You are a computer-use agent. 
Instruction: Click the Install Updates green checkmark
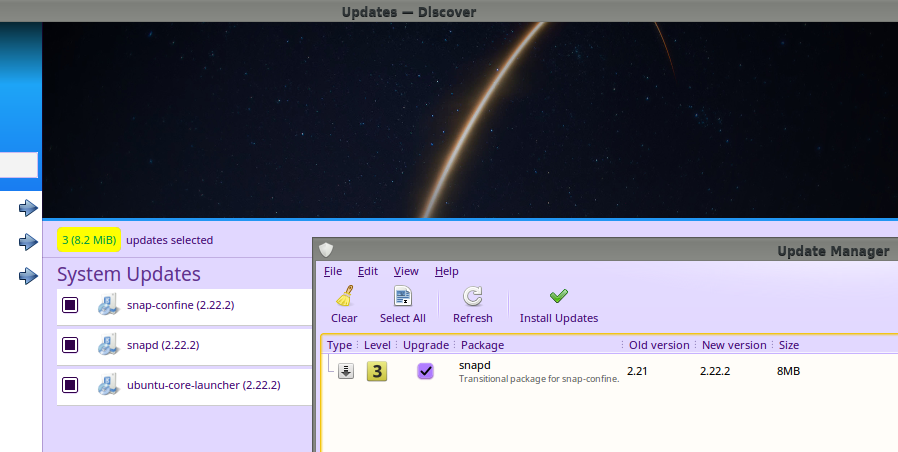(x=559, y=296)
